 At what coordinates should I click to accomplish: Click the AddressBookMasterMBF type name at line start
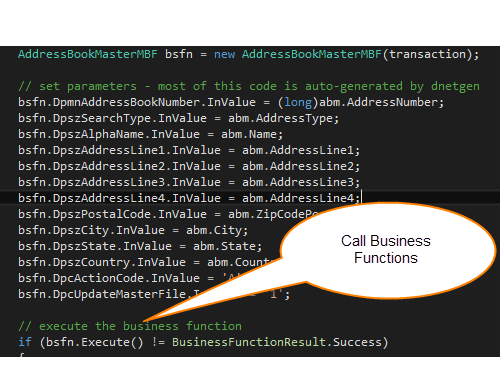click(88, 54)
